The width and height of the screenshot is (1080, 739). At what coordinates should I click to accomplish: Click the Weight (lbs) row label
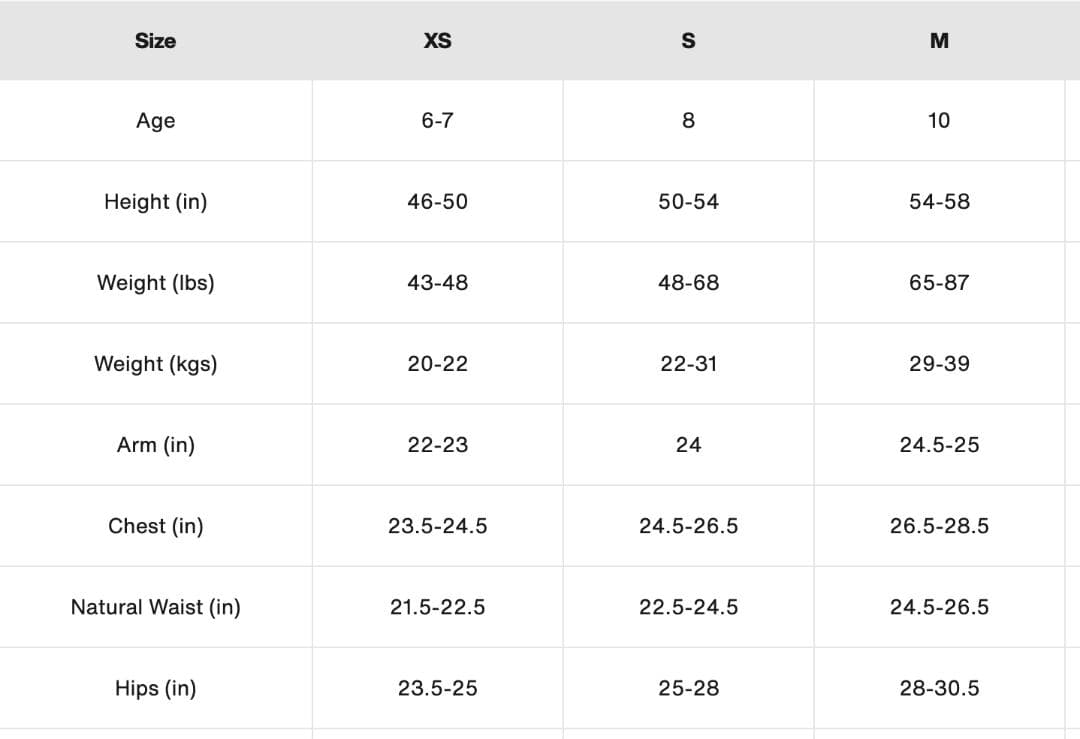155,283
